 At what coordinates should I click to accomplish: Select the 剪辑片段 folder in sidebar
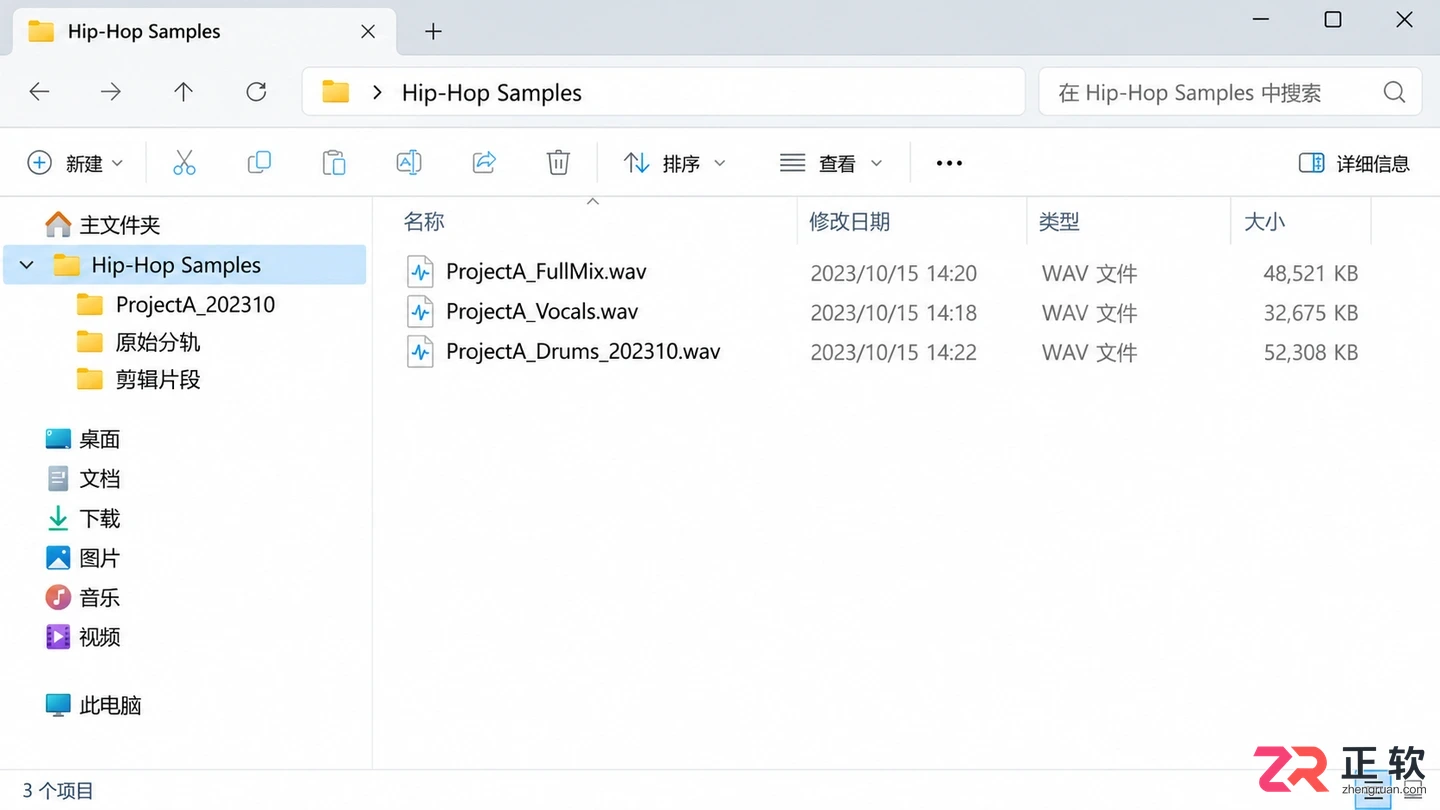(139, 379)
